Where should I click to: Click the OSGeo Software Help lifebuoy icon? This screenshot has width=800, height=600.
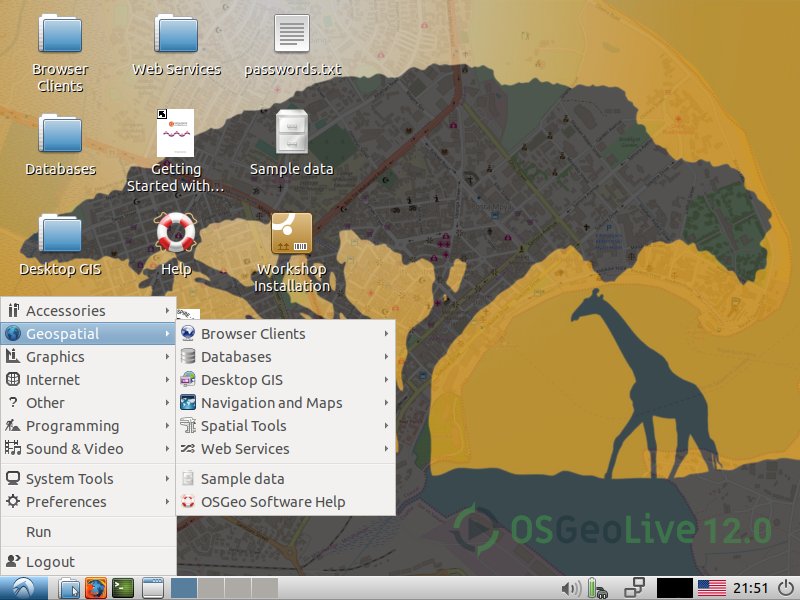pyautogui.click(x=188, y=502)
